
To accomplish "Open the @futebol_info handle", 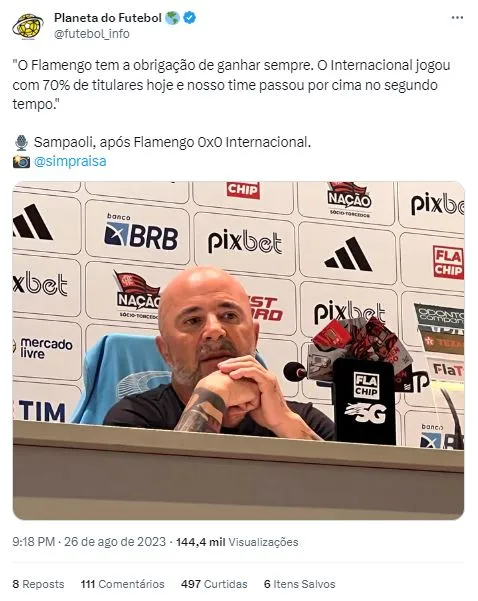I will [x=92, y=34].
